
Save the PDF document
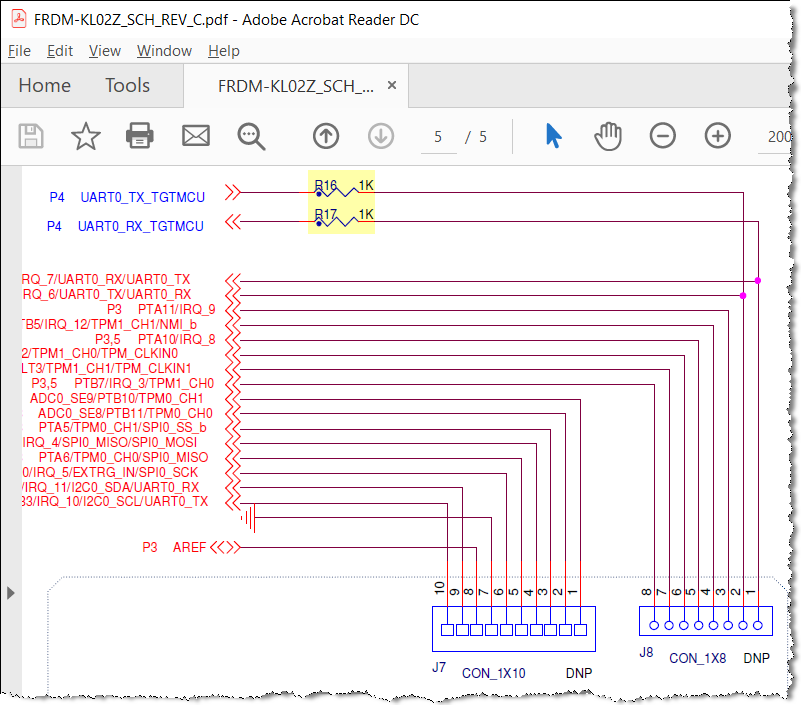click(30, 135)
